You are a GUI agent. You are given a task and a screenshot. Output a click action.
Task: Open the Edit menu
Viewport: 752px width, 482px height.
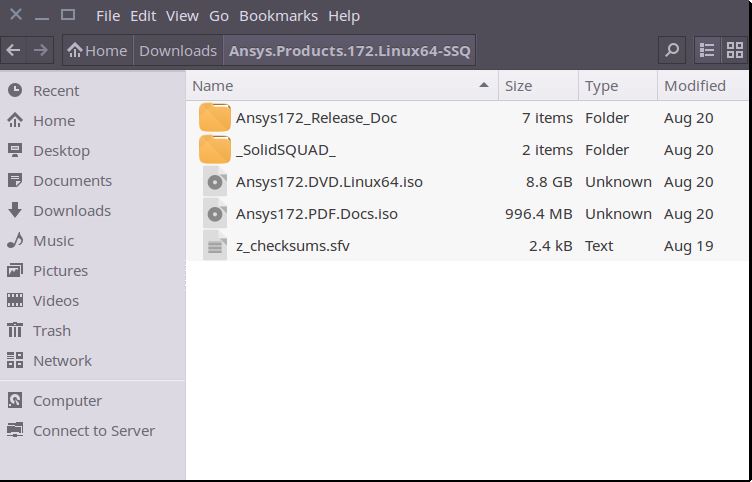[143, 16]
